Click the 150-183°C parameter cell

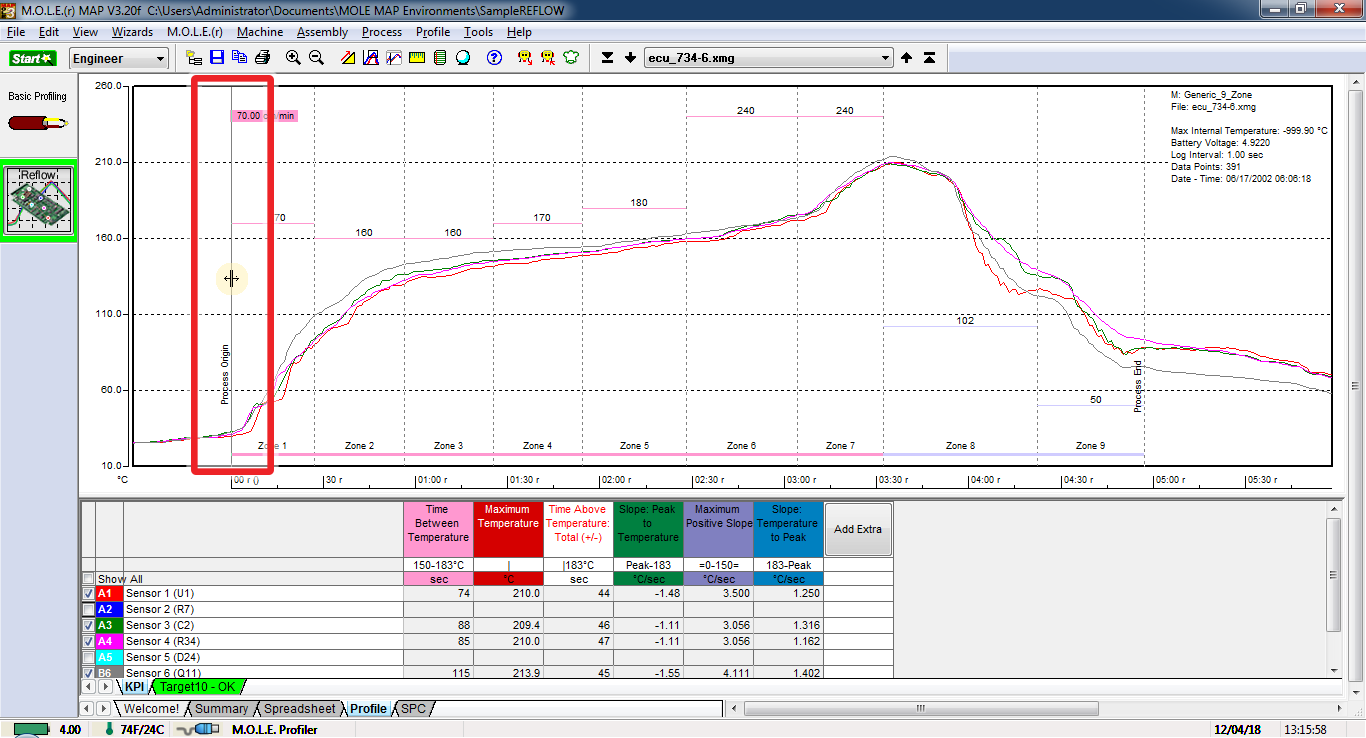(x=438, y=565)
